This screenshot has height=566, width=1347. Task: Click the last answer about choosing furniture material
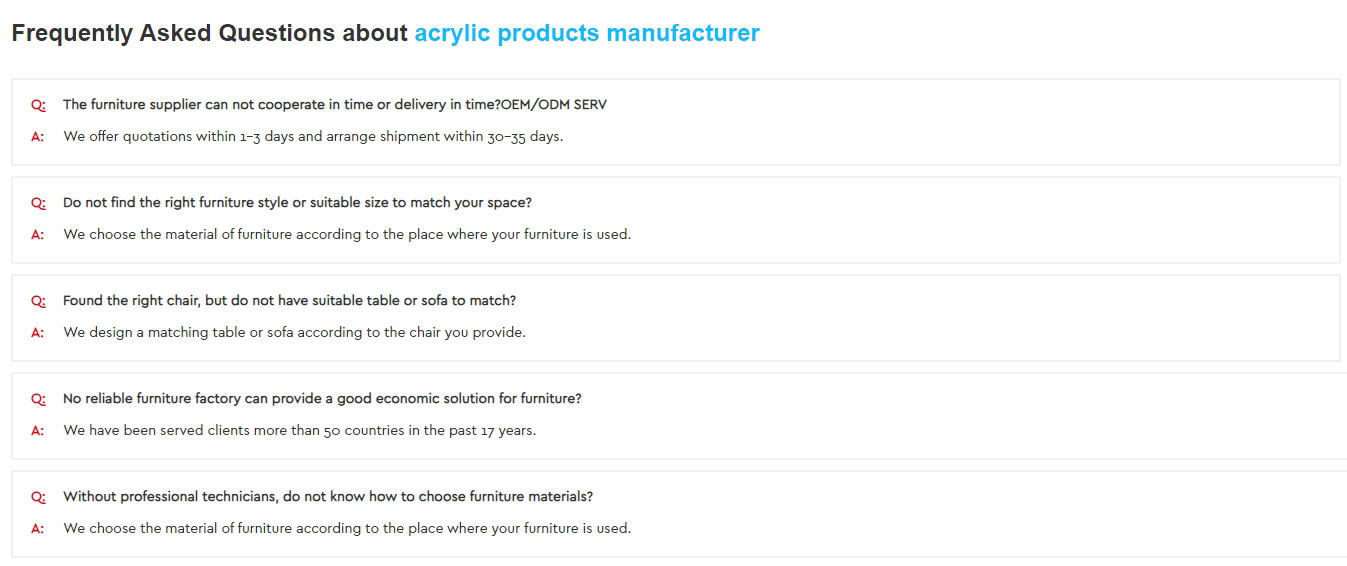(347, 528)
